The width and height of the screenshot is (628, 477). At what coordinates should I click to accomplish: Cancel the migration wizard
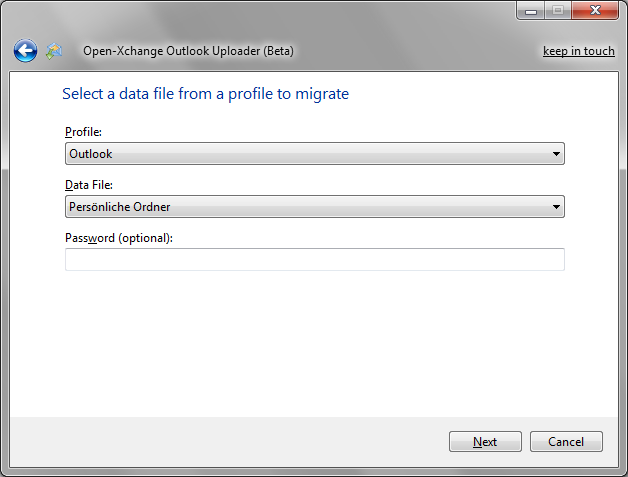566,441
